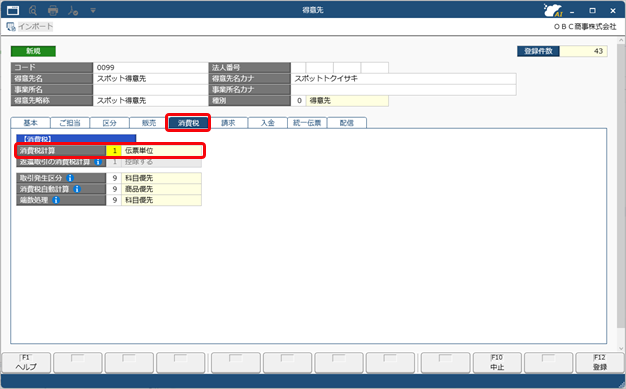This screenshot has width=626, height=389.
Task: Show info icon for 端数処理
Action: [x=56, y=200]
